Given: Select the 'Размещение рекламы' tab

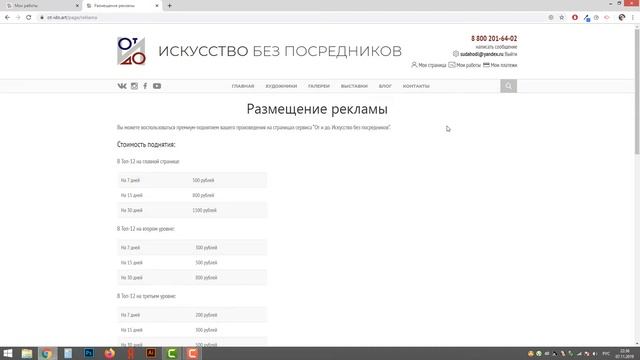Looking at the screenshot, I should 122,6.
